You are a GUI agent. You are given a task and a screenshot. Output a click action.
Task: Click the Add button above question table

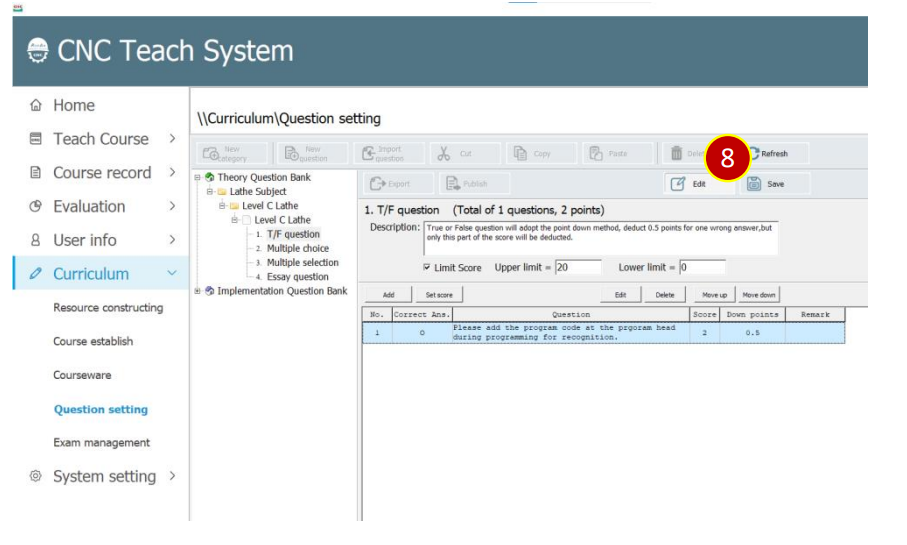coord(388,294)
